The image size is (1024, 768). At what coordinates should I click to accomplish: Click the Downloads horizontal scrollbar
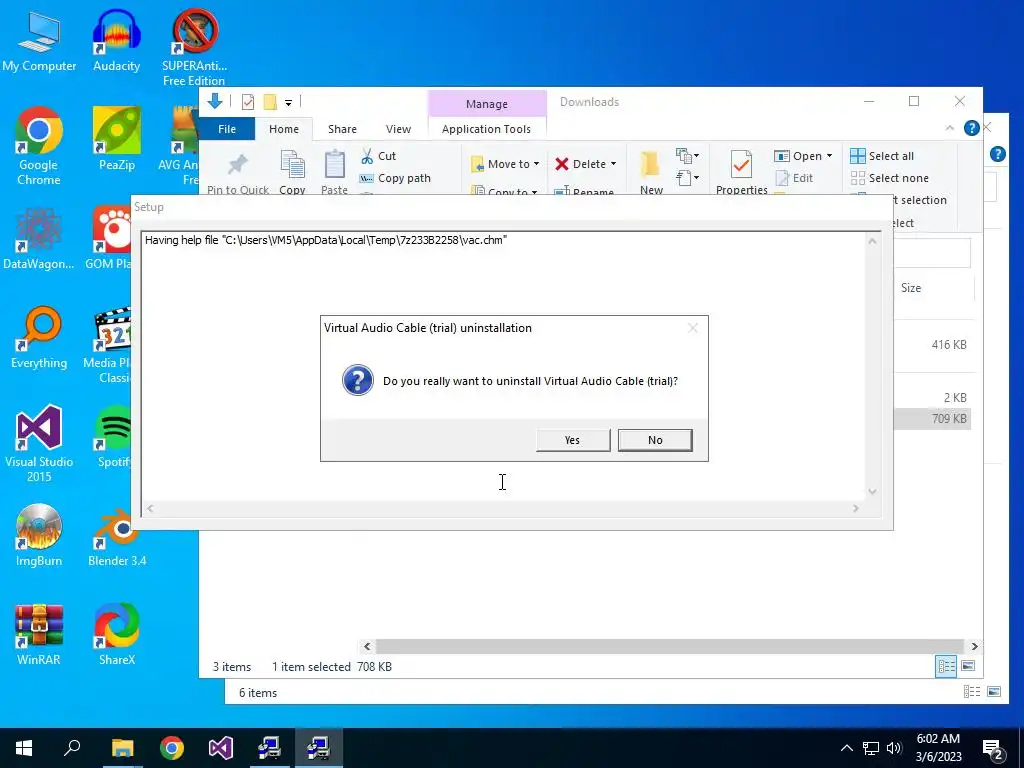[x=670, y=647]
